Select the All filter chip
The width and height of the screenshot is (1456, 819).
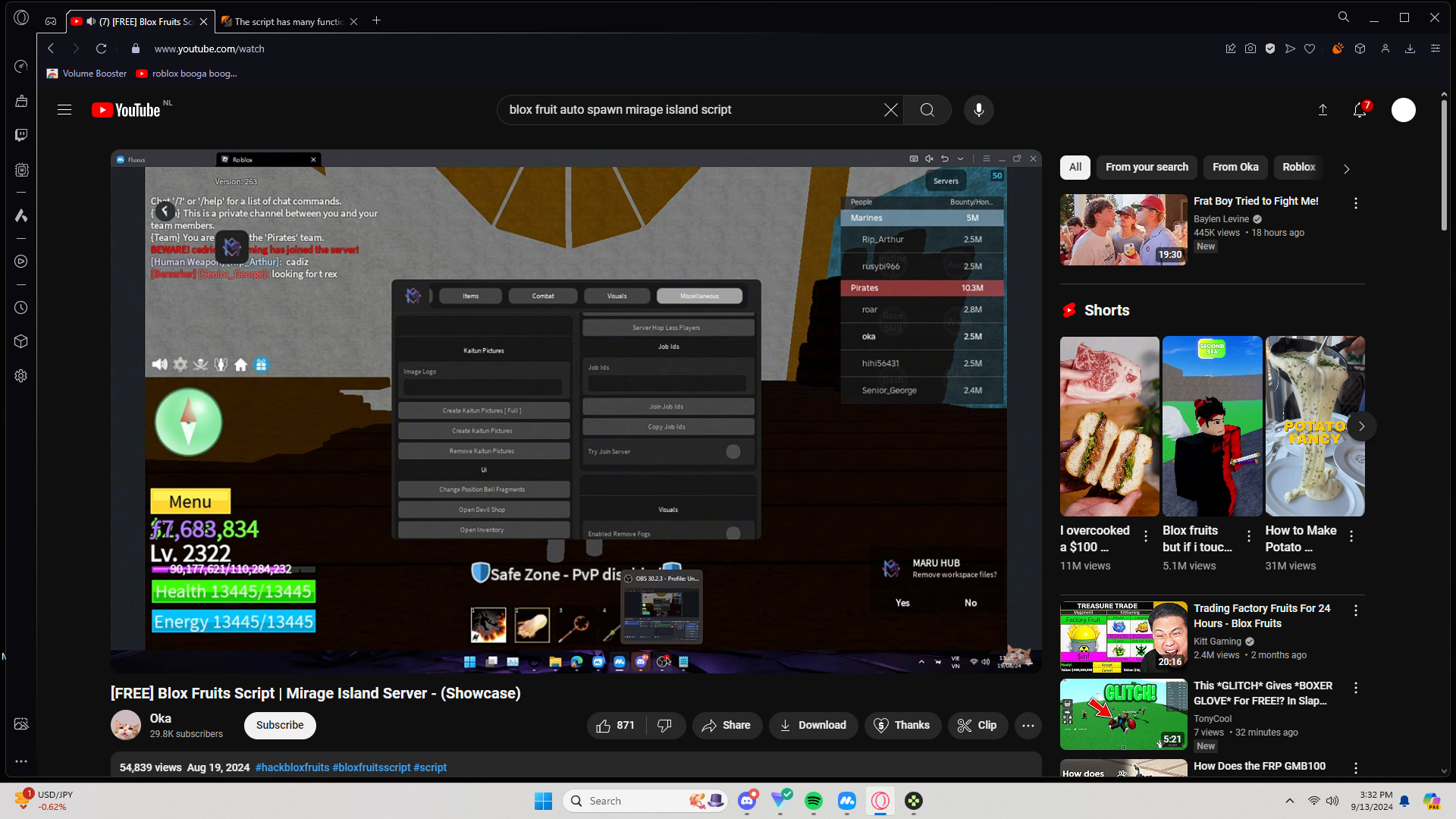coord(1075,167)
